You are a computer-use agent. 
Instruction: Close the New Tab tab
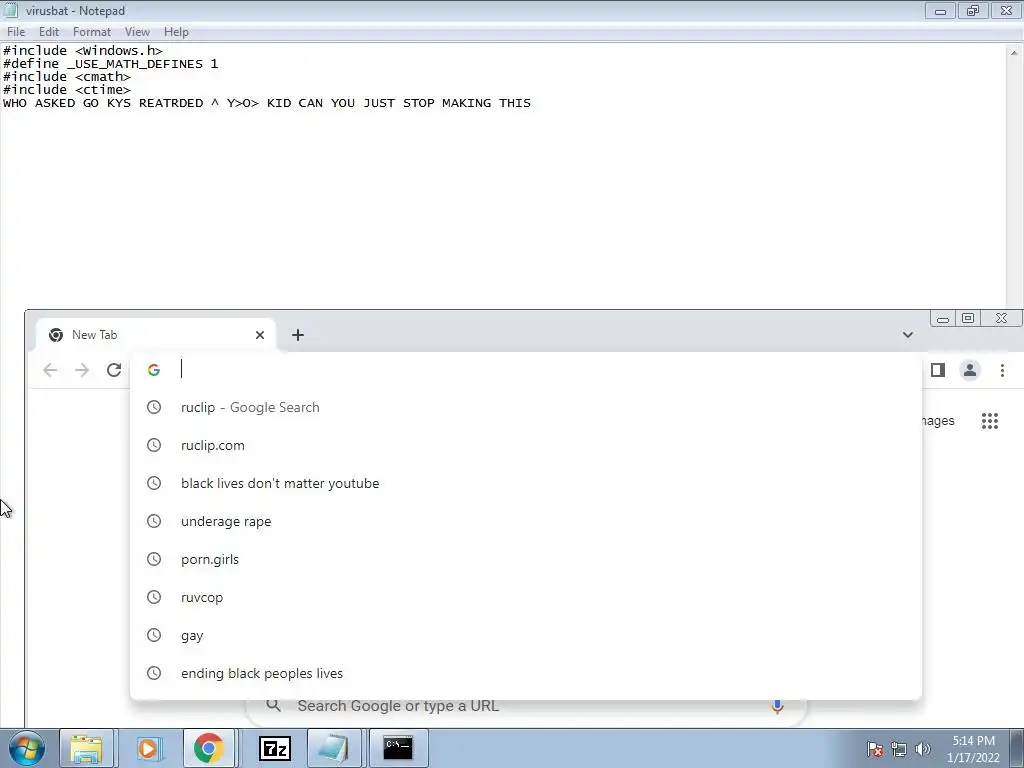(x=260, y=335)
